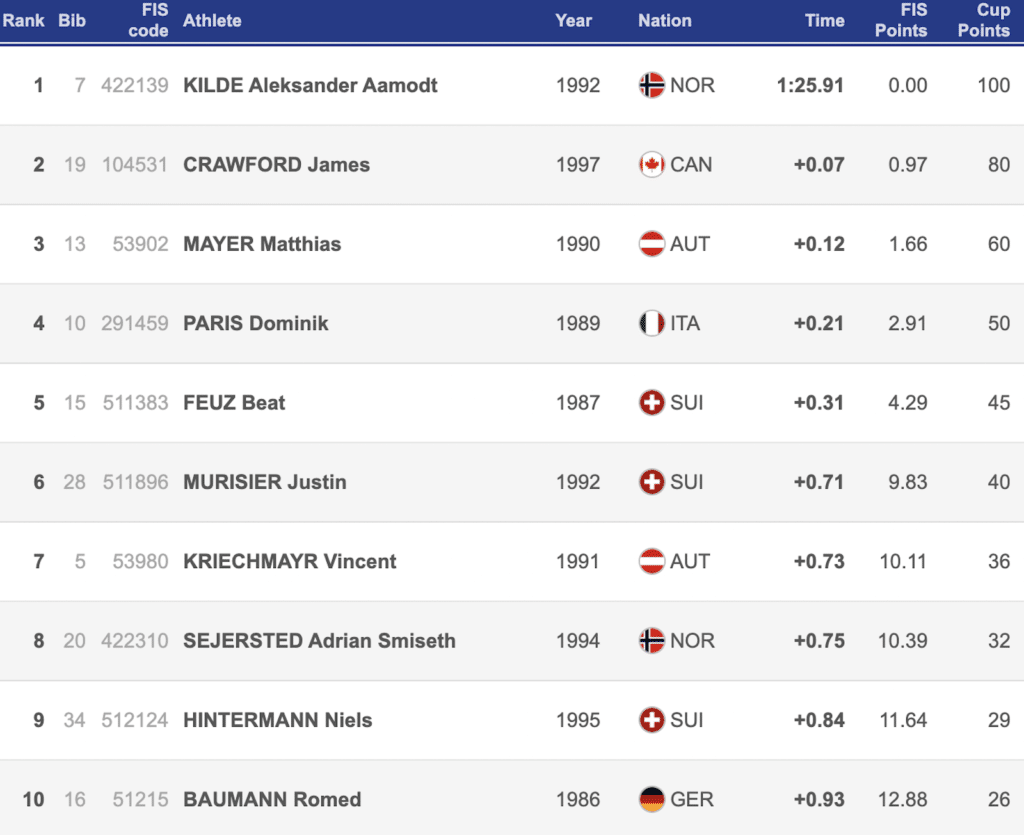Click the winning time 1:25.91

(x=810, y=85)
